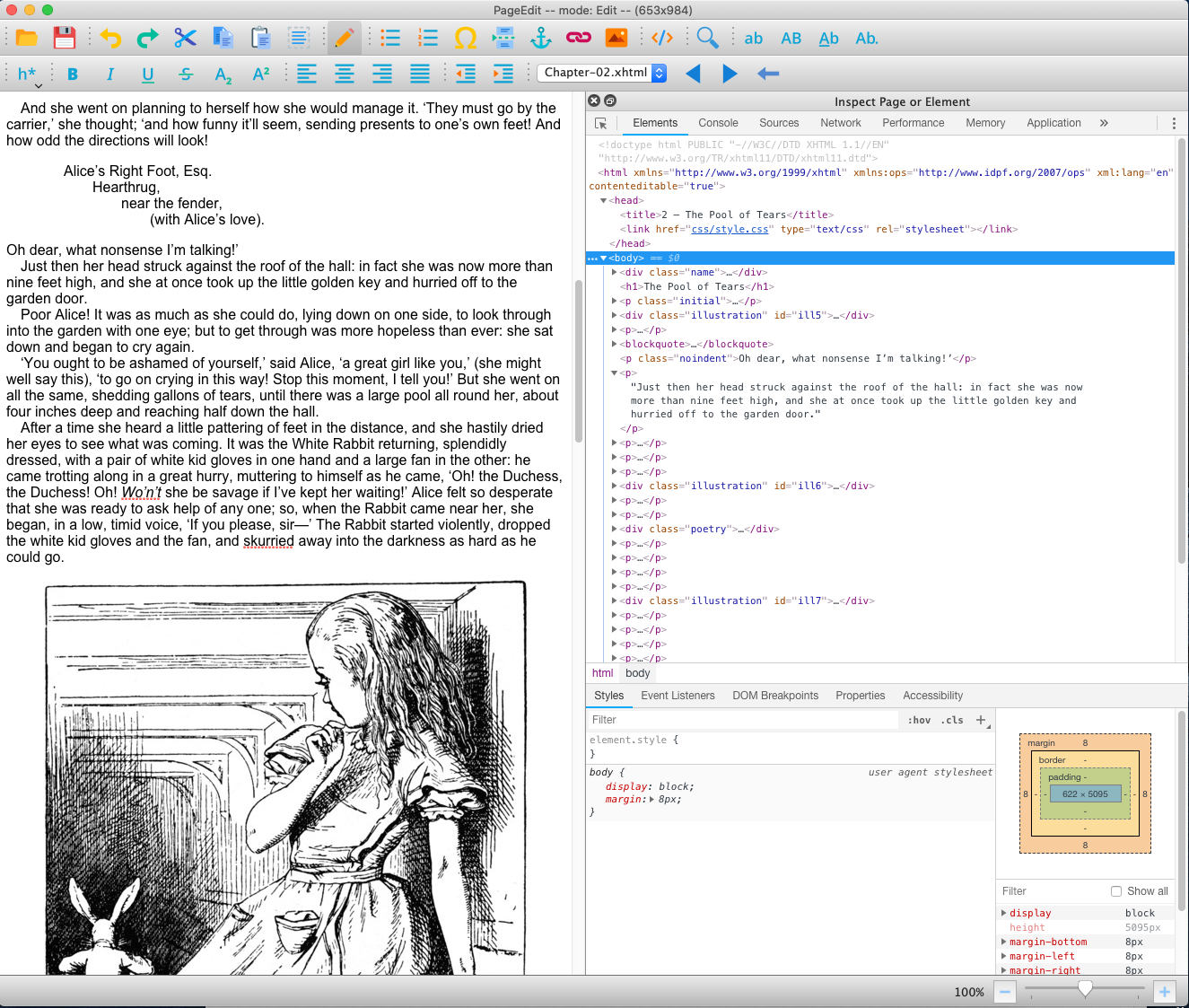The width and height of the screenshot is (1189, 1008).
Task: Expand the div class="name" node
Action: coord(615,272)
